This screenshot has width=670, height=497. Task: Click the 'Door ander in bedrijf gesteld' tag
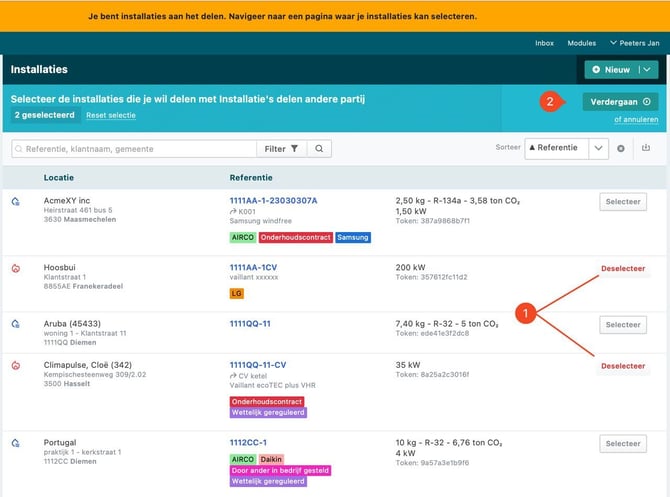[280, 471]
